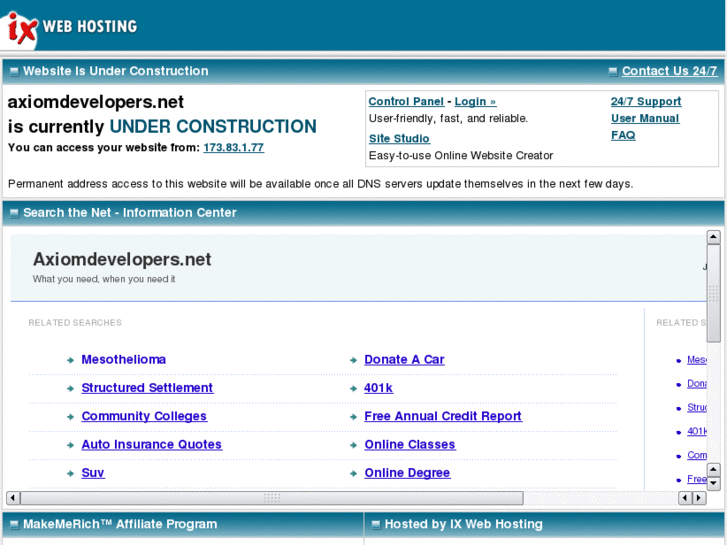Click the upper vertical scrollbar's up arrow

(714, 237)
